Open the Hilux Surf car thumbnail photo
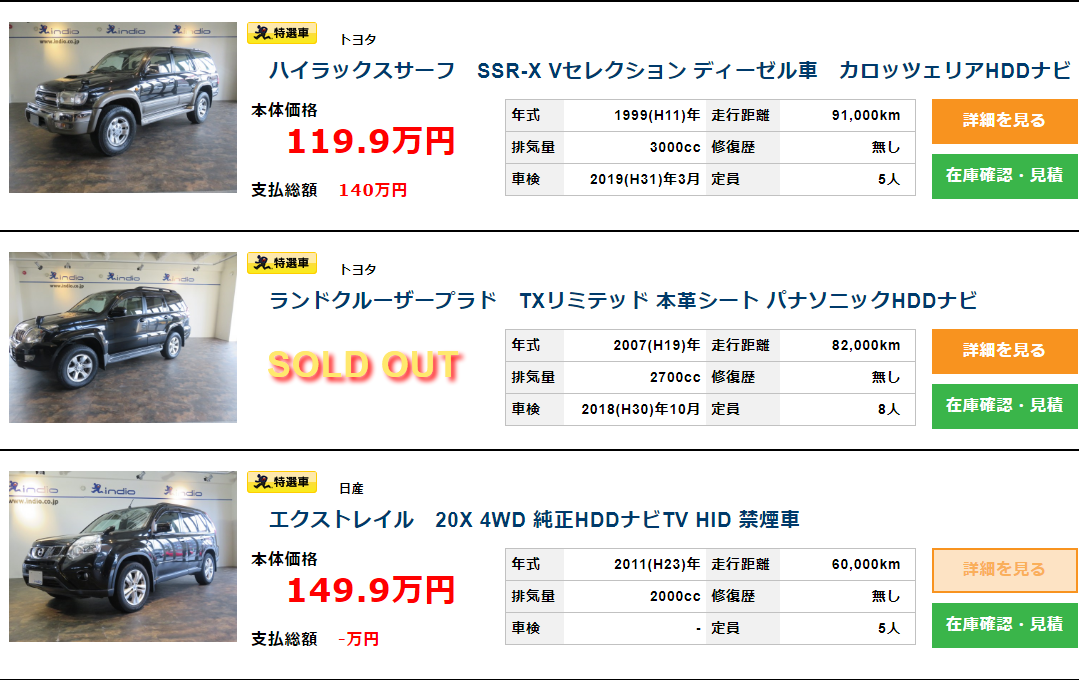The image size is (1080, 680). pyautogui.click(x=123, y=107)
